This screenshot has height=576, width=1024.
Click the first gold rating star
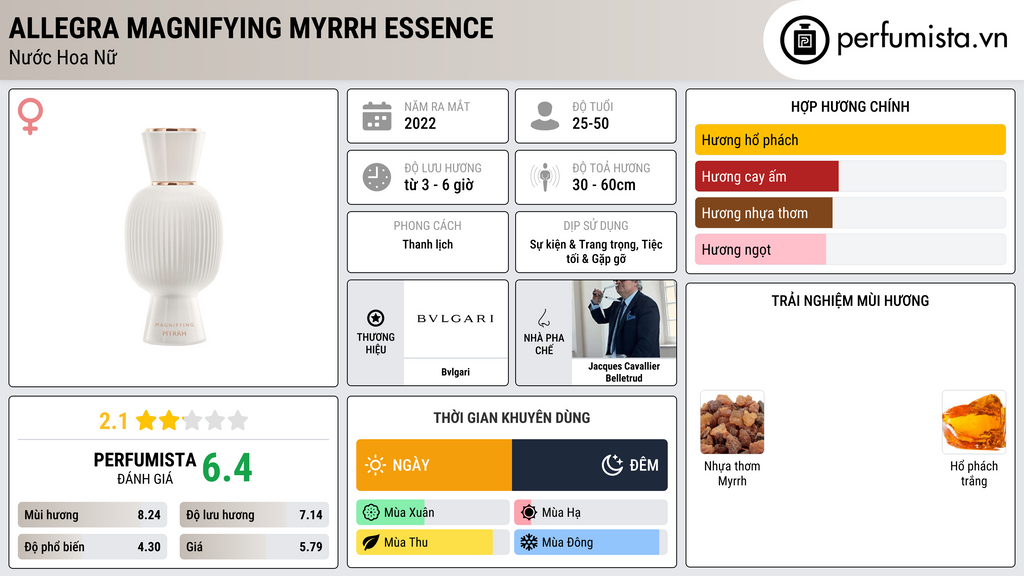click(146, 420)
